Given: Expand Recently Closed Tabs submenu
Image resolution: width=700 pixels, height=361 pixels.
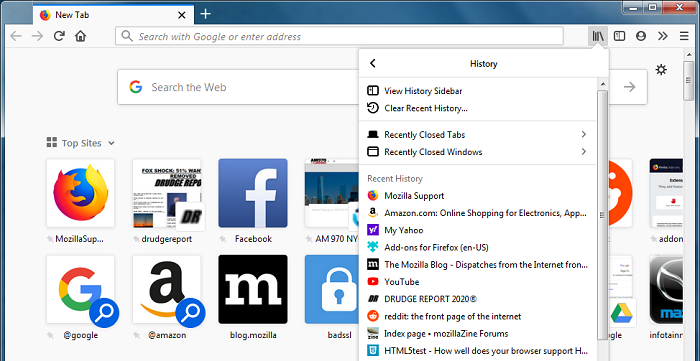Looking at the screenshot, I should [x=477, y=134].
